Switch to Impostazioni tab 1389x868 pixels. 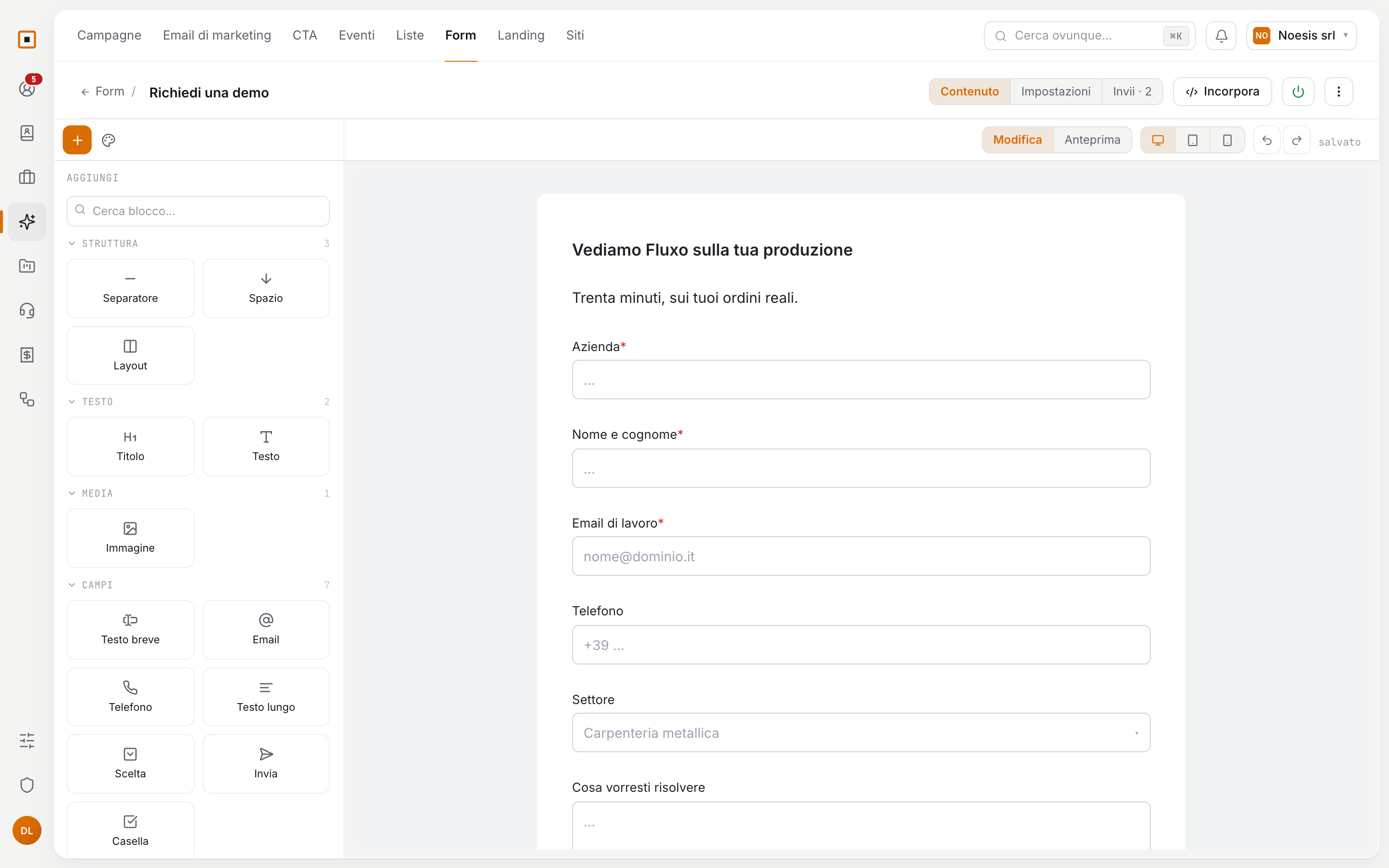point(1056,92)
